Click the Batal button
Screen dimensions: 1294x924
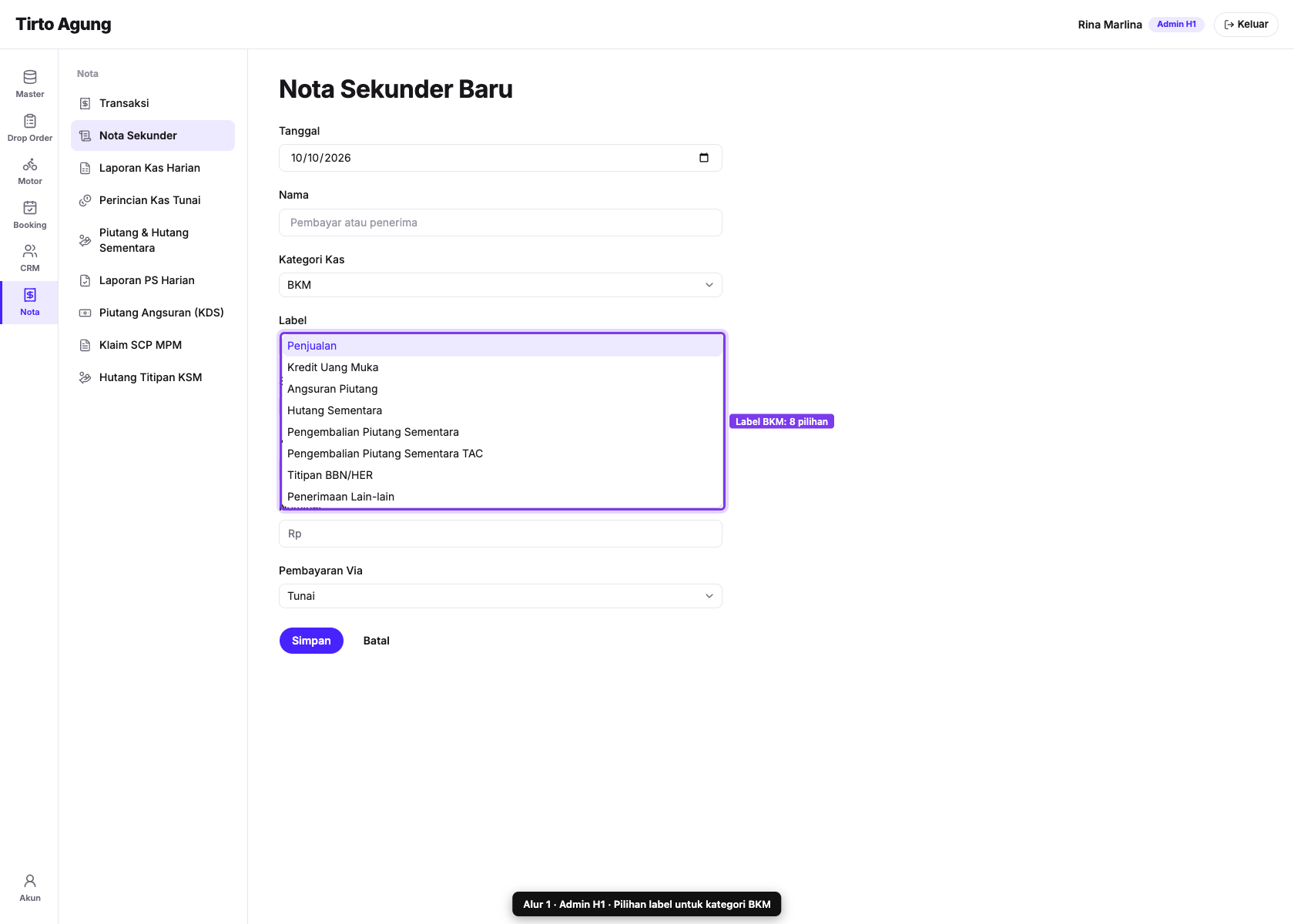pos(377,641)
